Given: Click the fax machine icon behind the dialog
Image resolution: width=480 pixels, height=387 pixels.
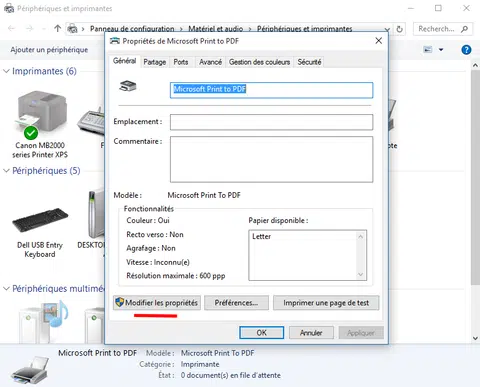Looking at the screenshot, I should [x=91, y=121].
